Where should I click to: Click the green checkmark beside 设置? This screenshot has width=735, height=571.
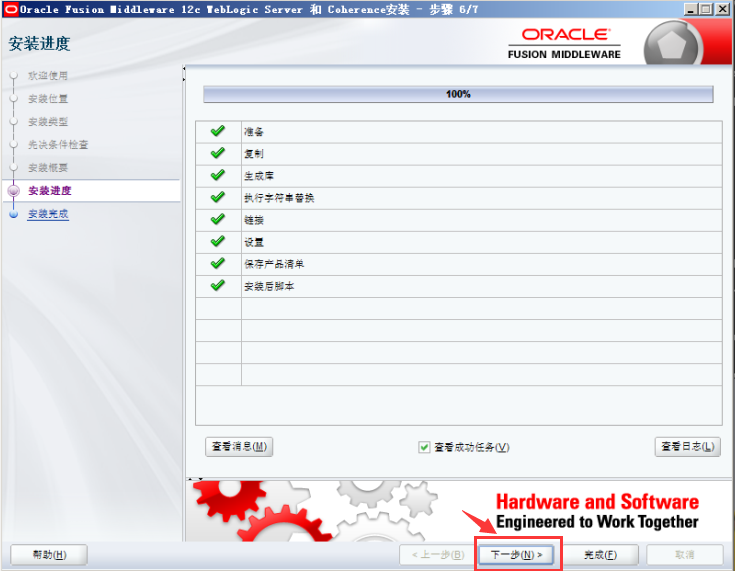coord(218,242)
